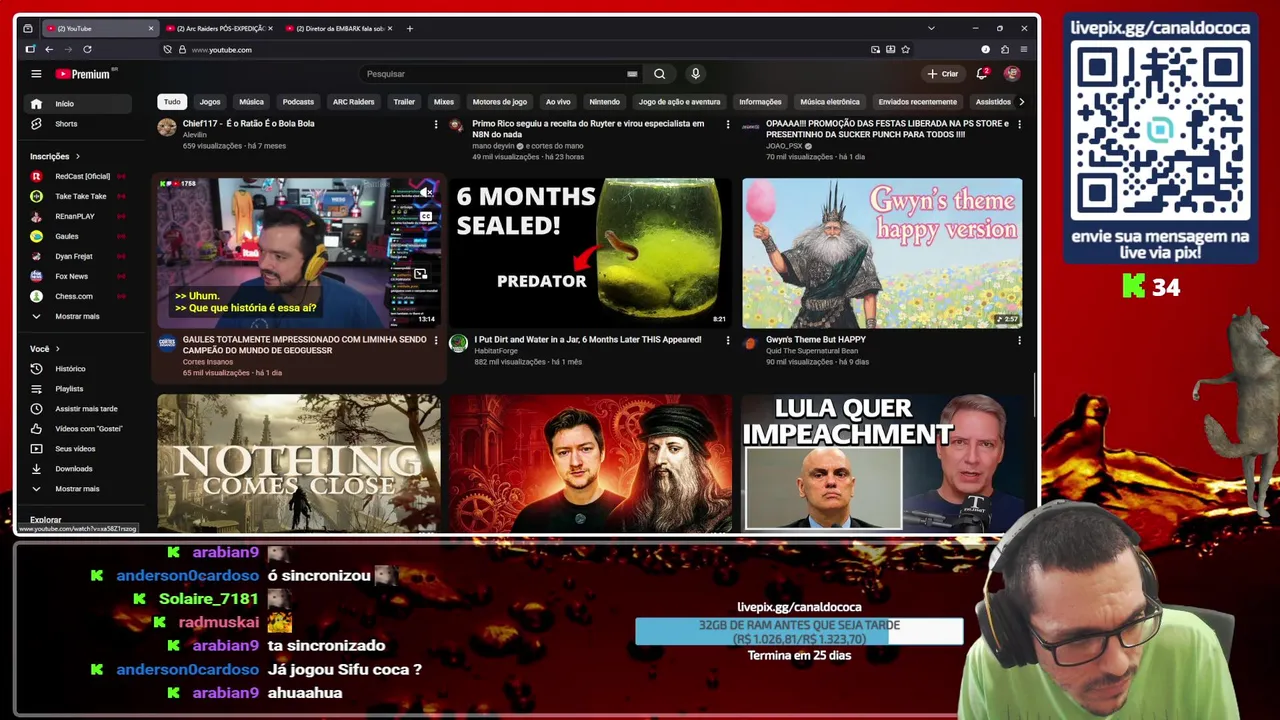
Task: Open the Gaules channel subscription
Action: 80,236
